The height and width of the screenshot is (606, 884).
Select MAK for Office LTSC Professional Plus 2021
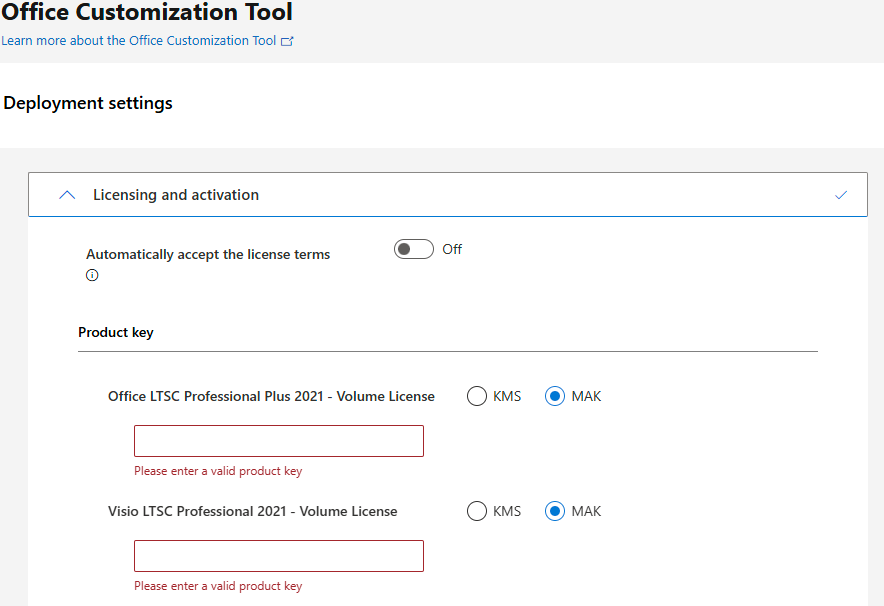pyautogui.click(x=555, y=396)
